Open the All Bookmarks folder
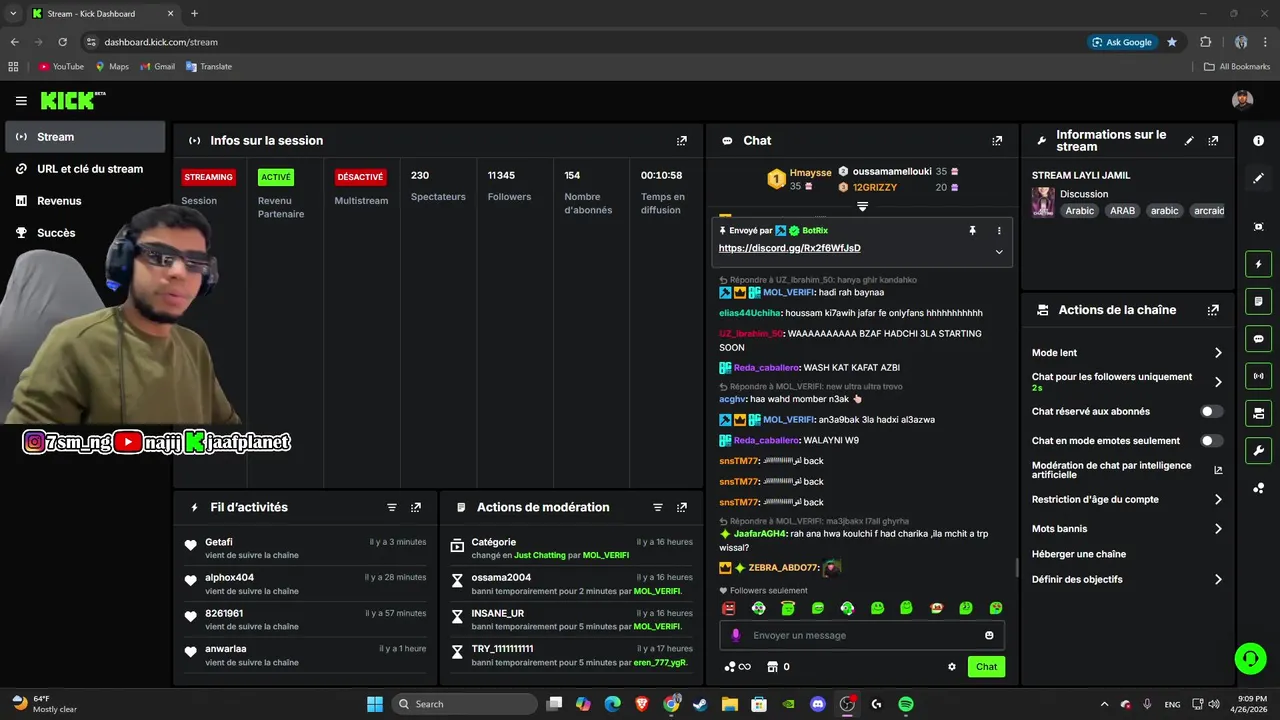The image size is (1280, 720). click(x=1237, y=67)
